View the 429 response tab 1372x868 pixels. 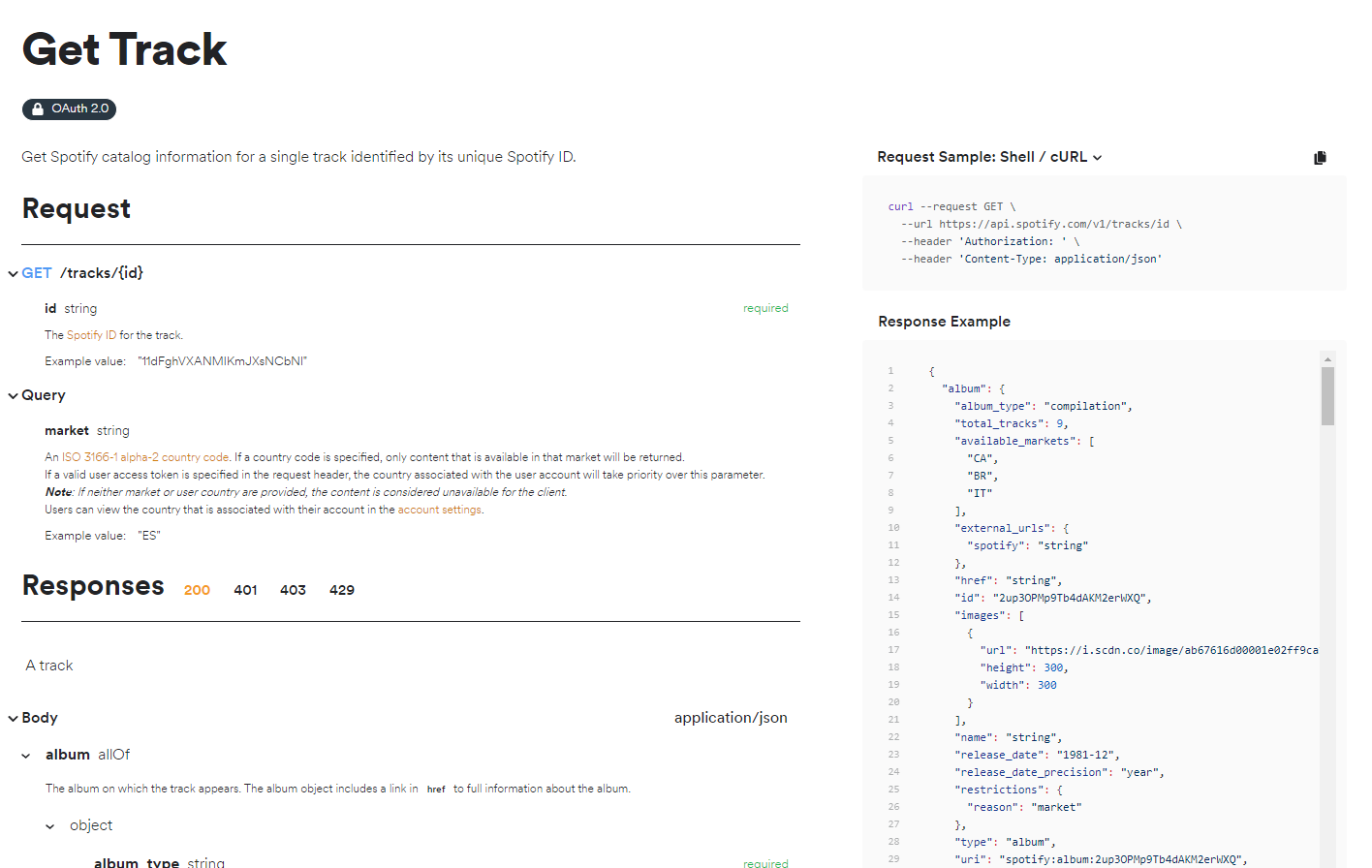[341, 590]
